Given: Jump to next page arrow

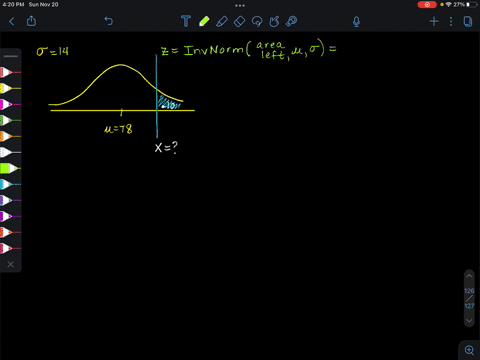Looking at the screenshot, I should (469, 321).
